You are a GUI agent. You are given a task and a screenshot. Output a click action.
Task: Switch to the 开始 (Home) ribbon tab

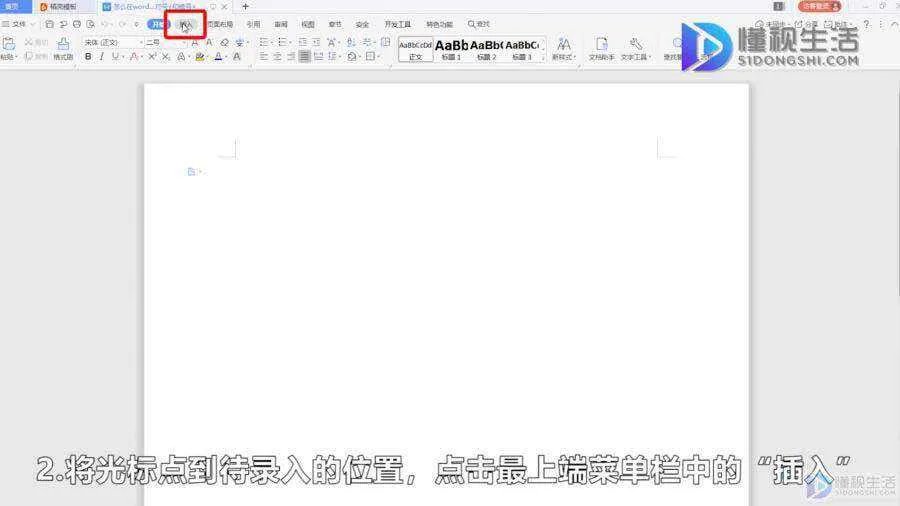coord(158,24)
